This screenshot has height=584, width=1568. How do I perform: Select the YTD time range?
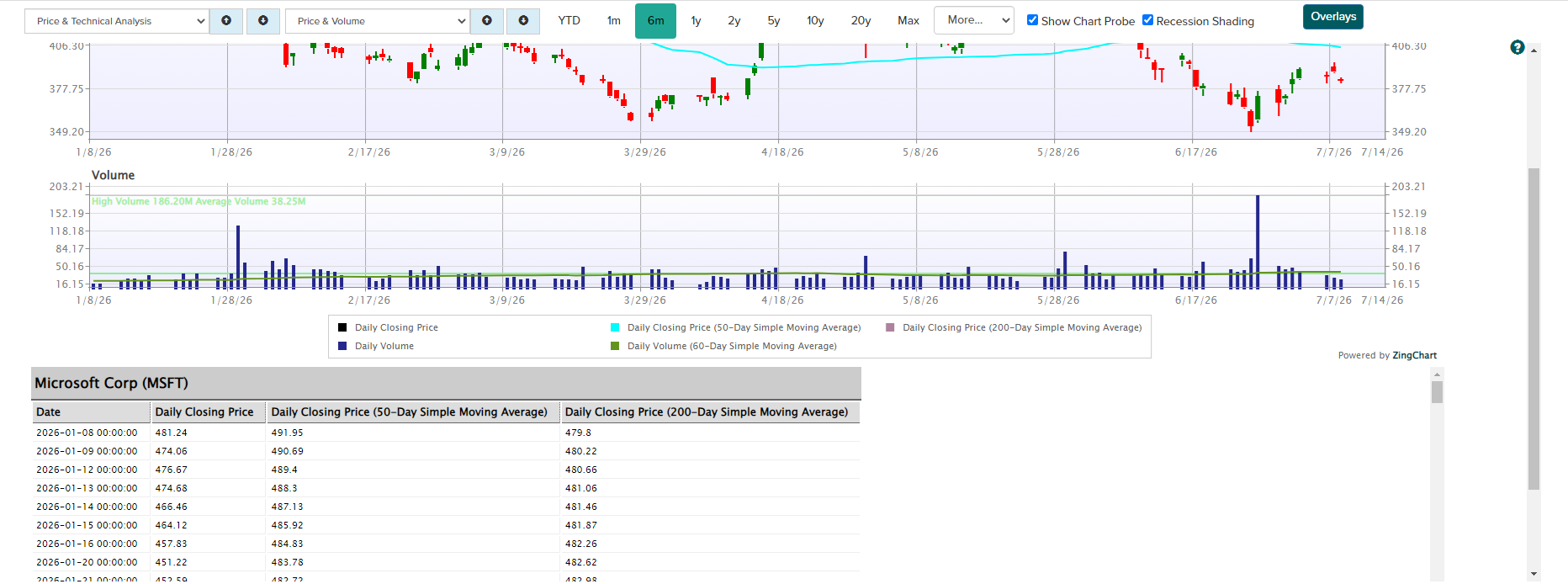[x=569, y=21]
